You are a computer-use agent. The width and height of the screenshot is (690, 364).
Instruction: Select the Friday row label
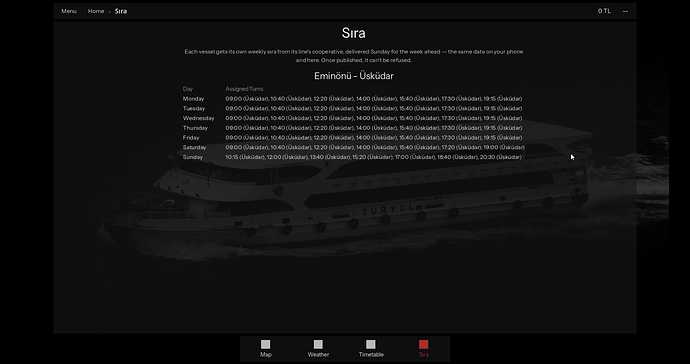pos(191,137)
